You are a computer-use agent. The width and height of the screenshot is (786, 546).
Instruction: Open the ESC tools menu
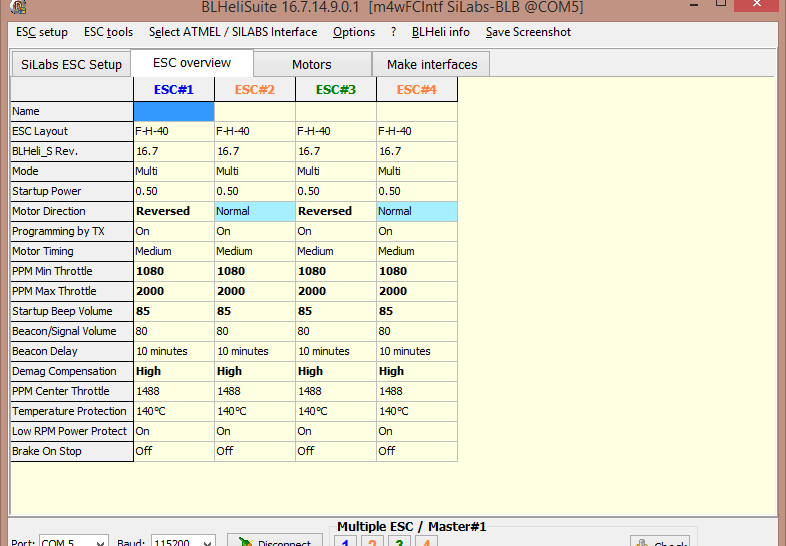(x=108, y=32)
